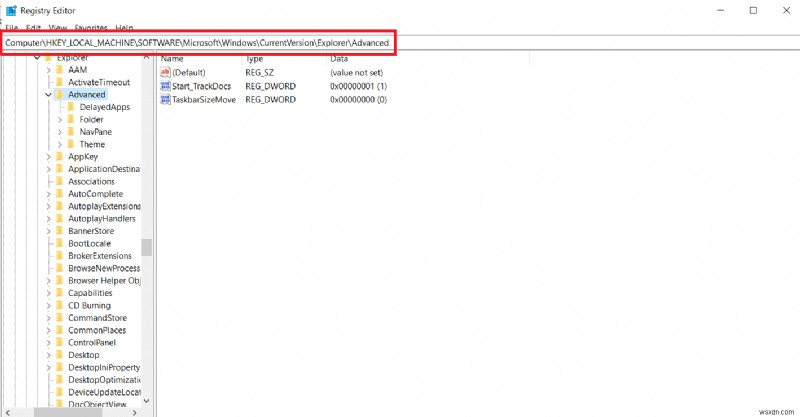Collapse the Advanced key node
Image resolution: width=800 pixels, height=417 pixels.
48,94
